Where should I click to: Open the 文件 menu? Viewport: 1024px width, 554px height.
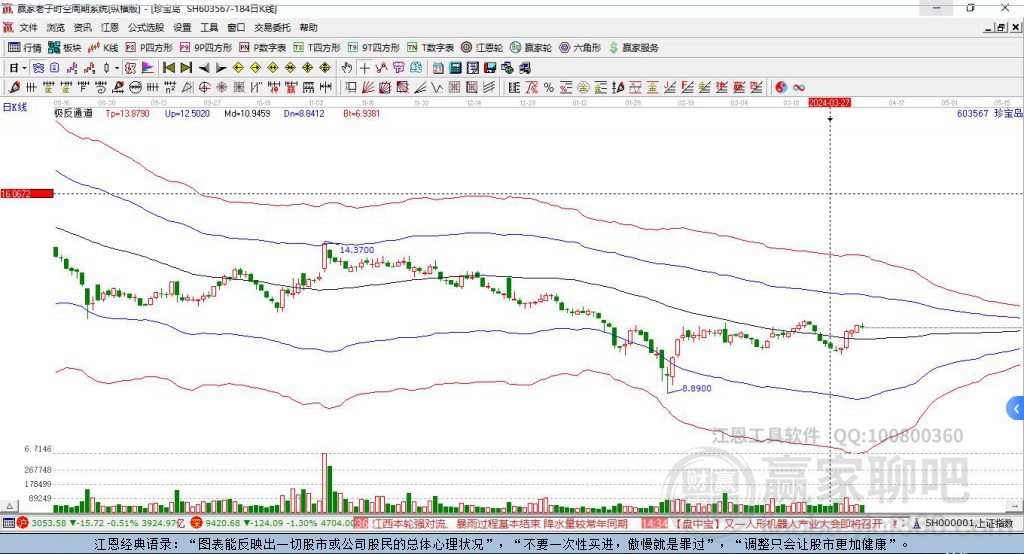(29, 27)
